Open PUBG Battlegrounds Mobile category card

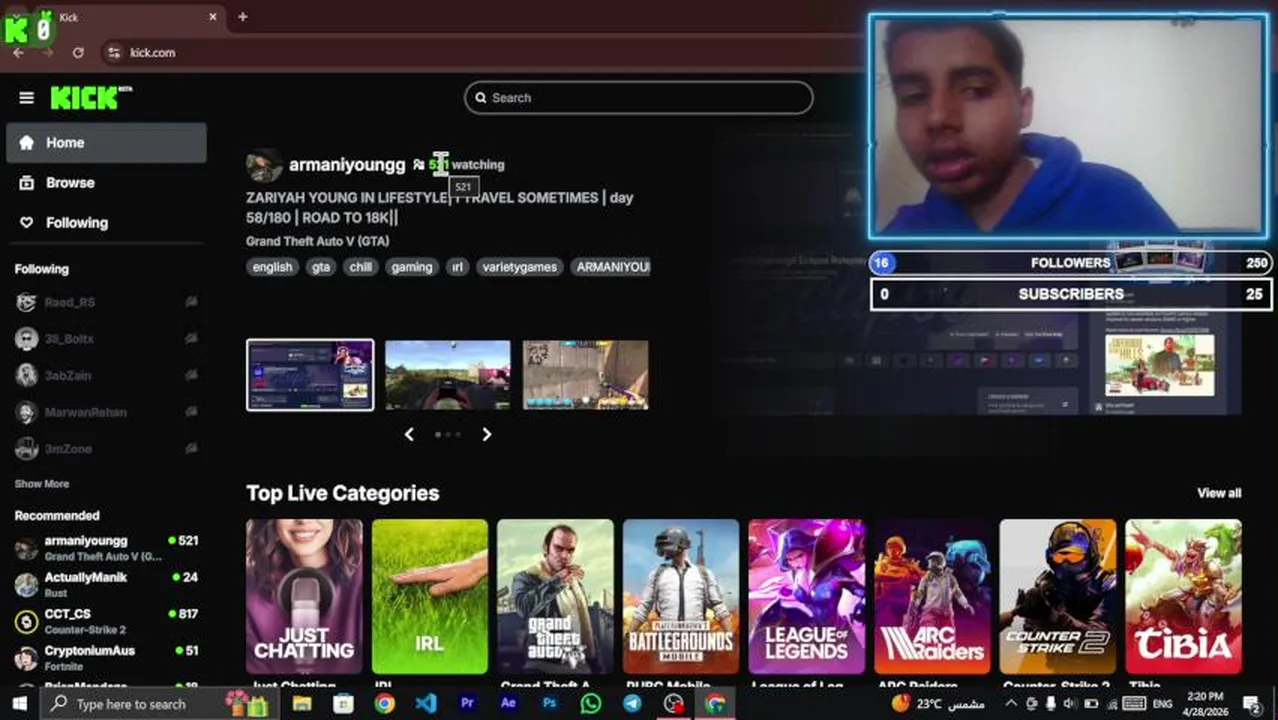[681, 597]
